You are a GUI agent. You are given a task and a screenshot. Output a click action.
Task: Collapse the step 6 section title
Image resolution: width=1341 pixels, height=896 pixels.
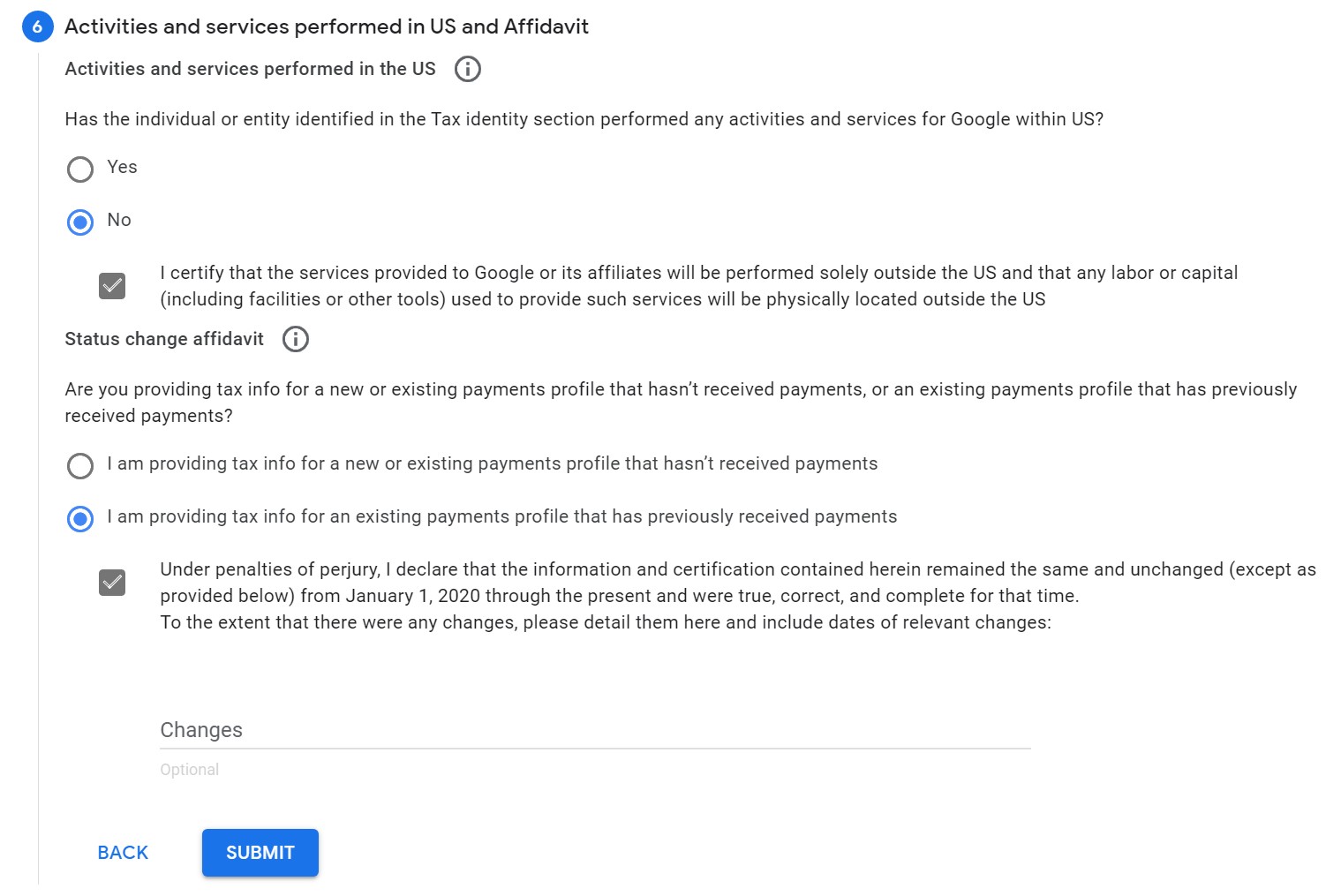click(x=327, y=26)
